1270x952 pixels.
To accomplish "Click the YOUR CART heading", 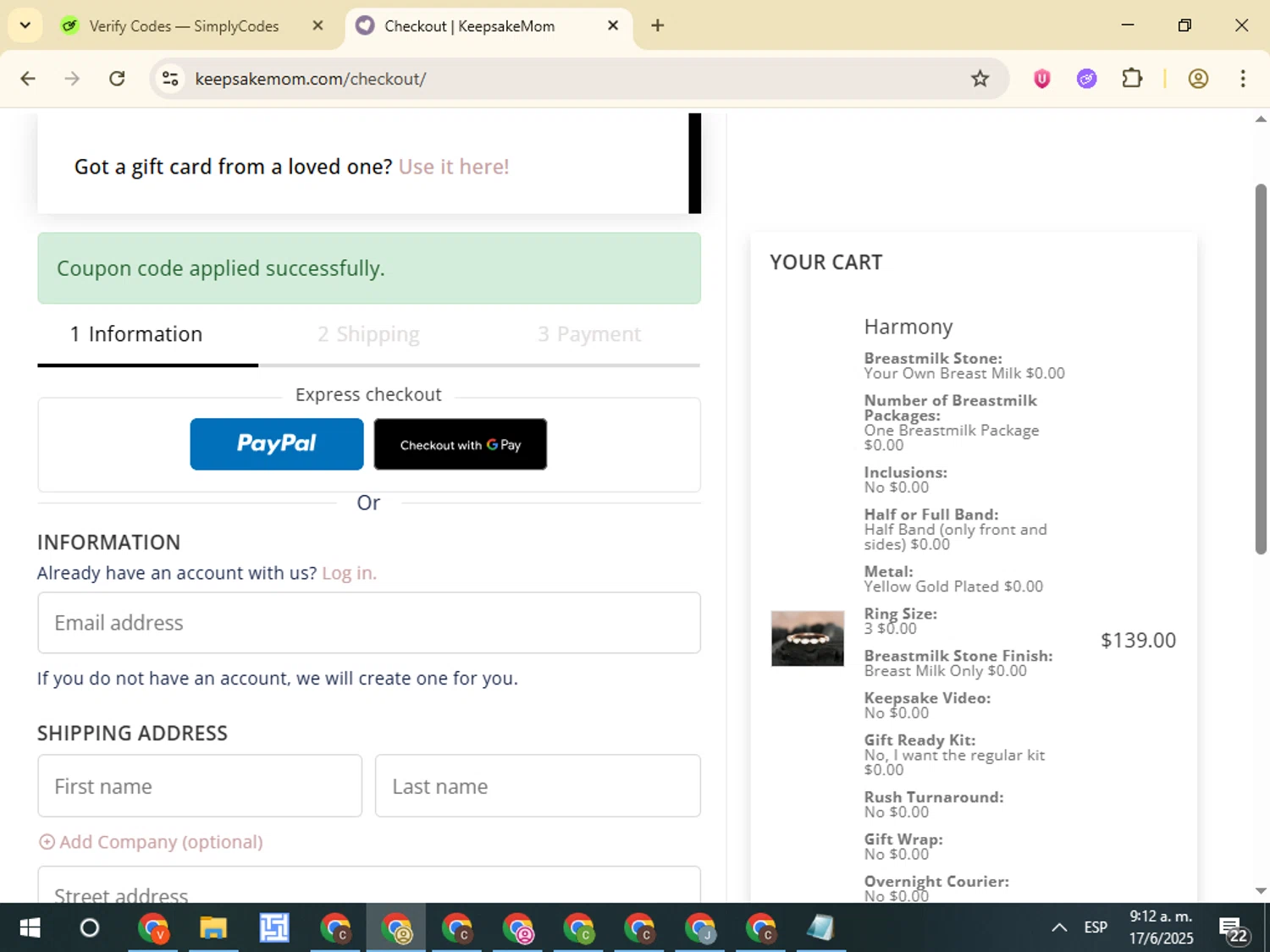I will 826,262.
